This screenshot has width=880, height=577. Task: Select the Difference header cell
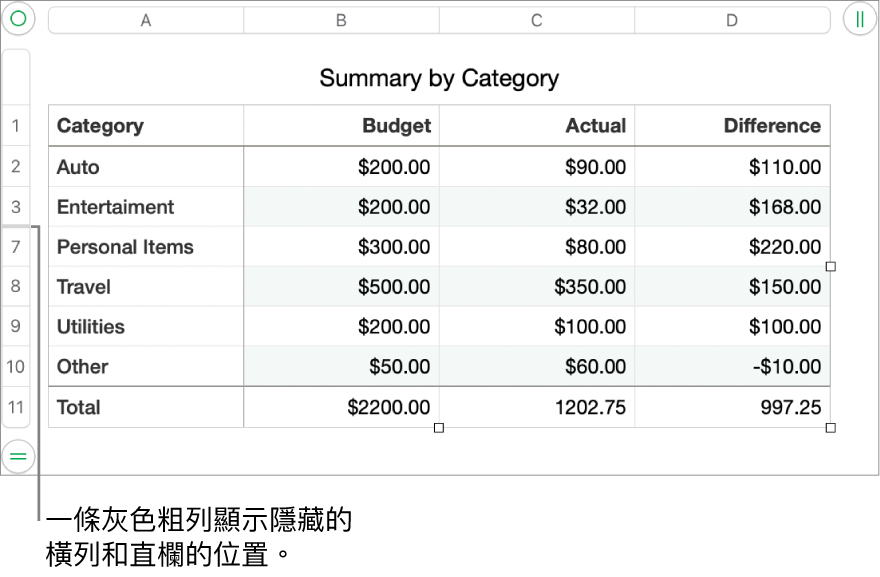point(732,126)
